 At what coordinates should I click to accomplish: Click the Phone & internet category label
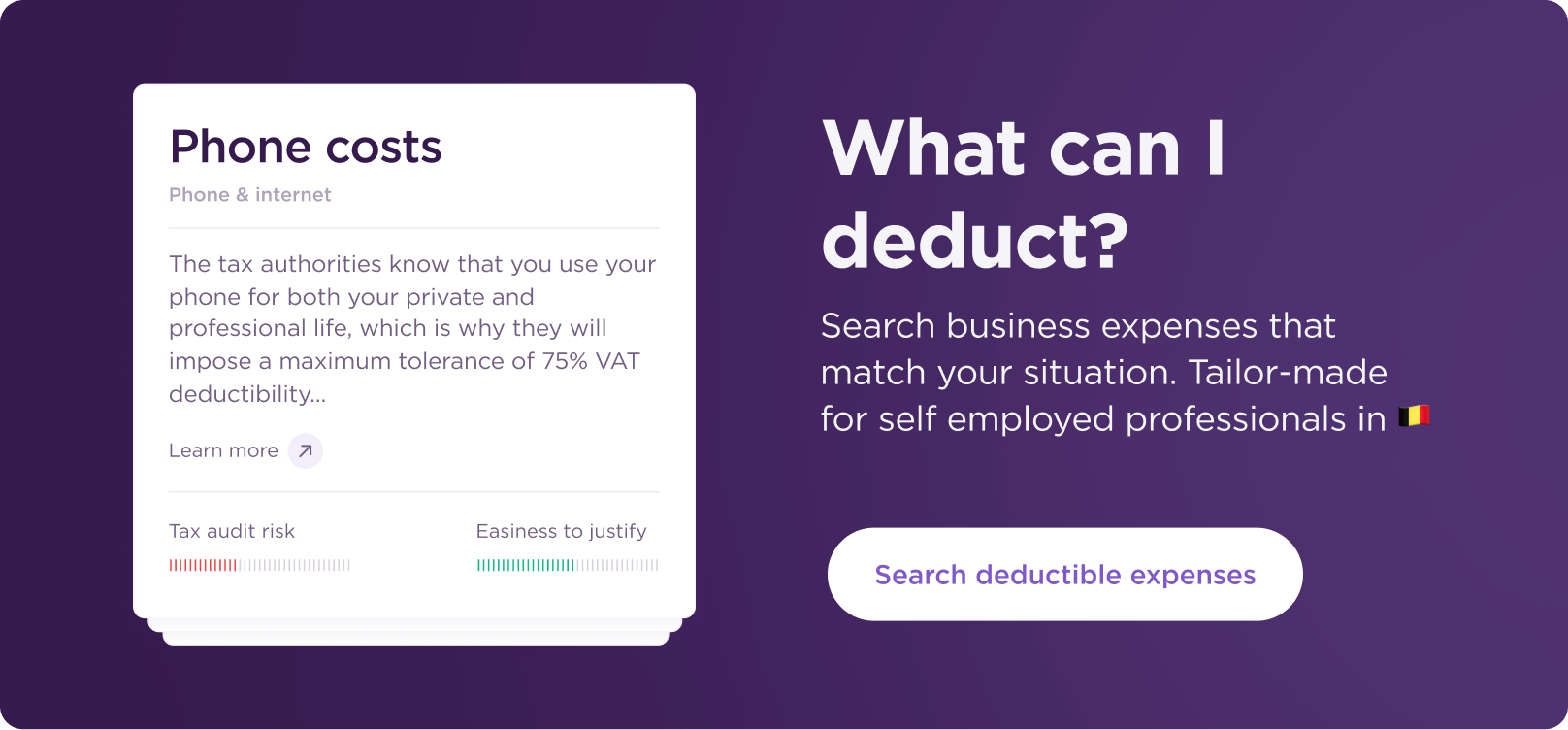[250, 194]
